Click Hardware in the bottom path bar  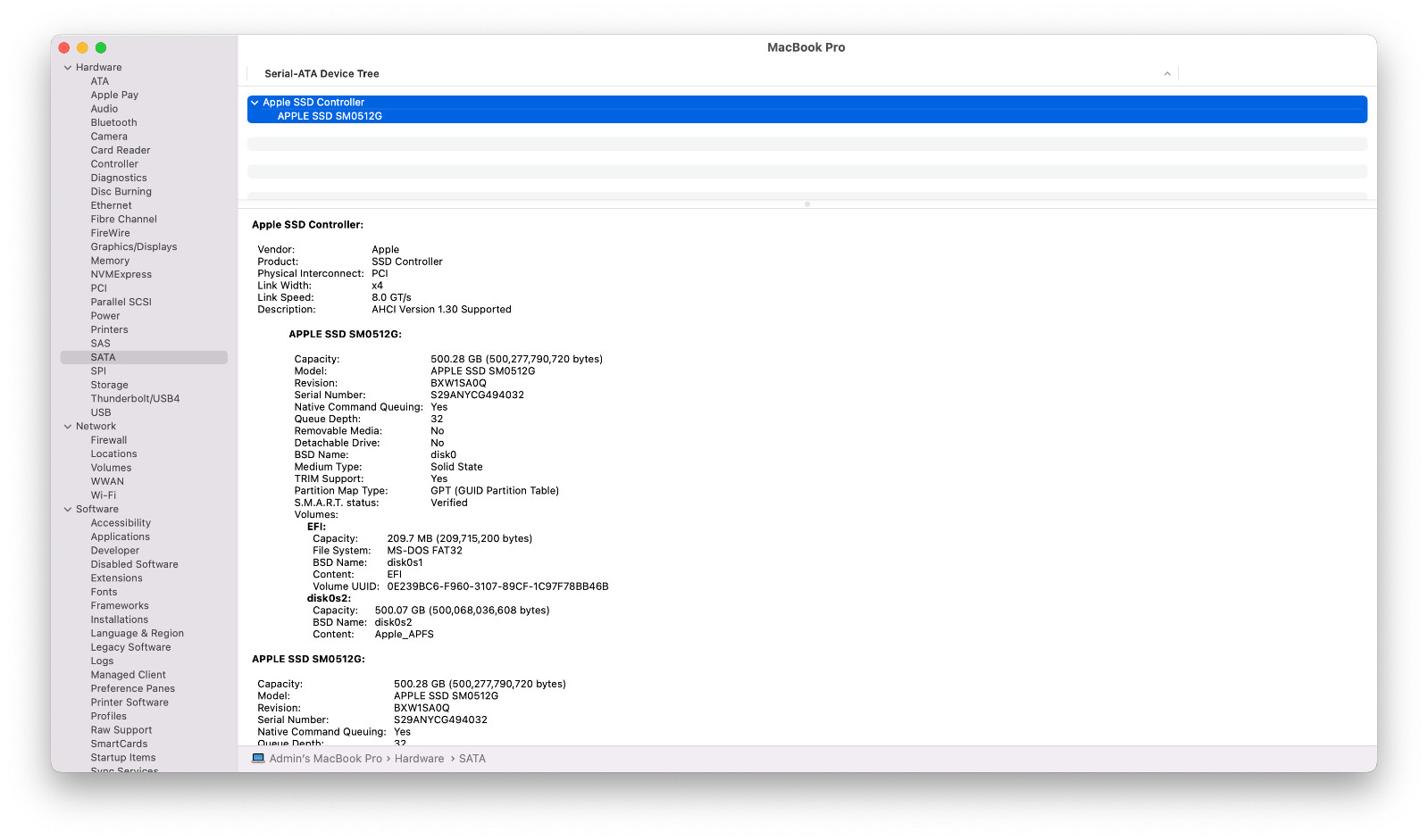(419, 759)
